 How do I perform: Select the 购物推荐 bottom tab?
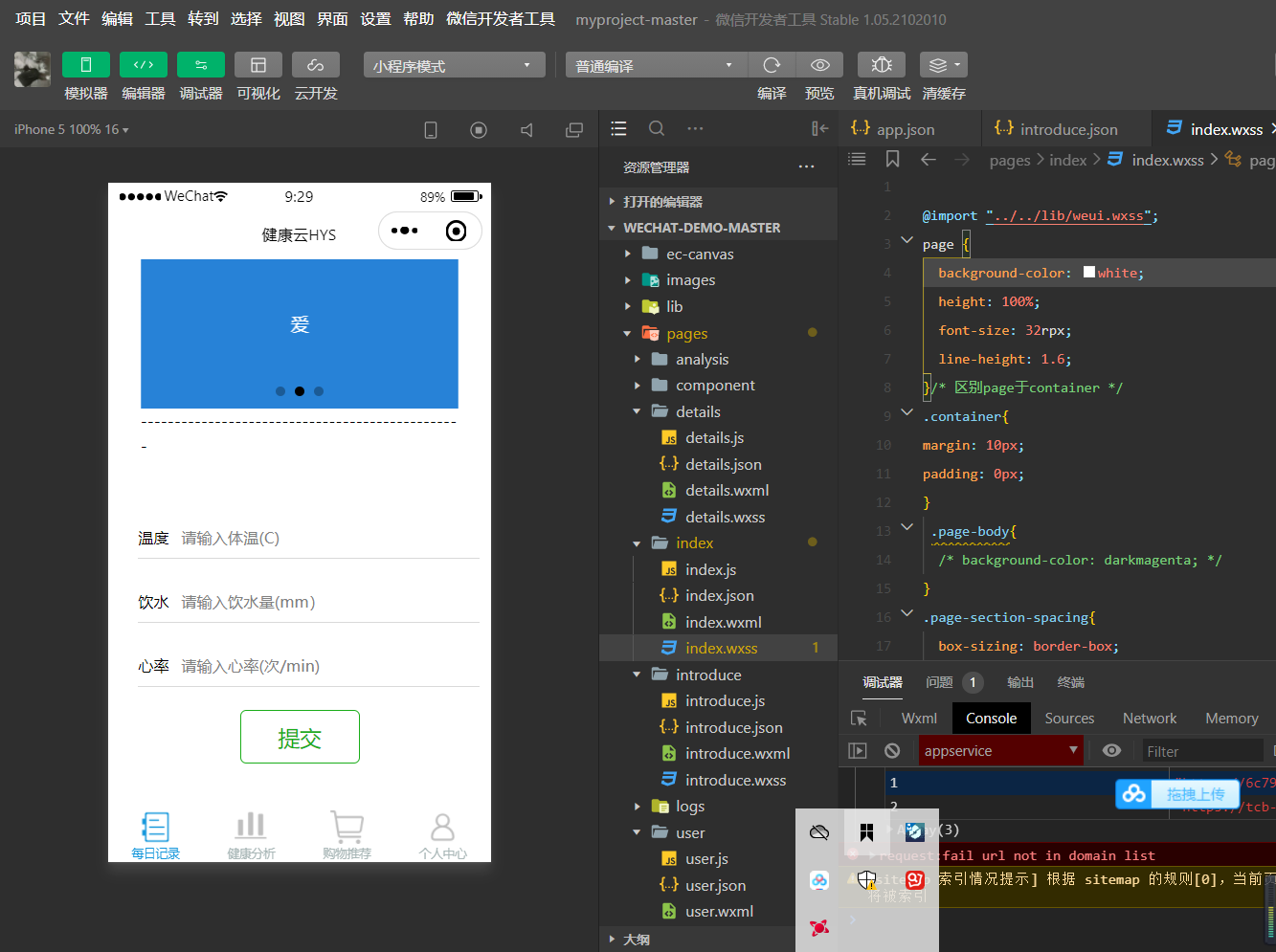click(x=347, y=835)
